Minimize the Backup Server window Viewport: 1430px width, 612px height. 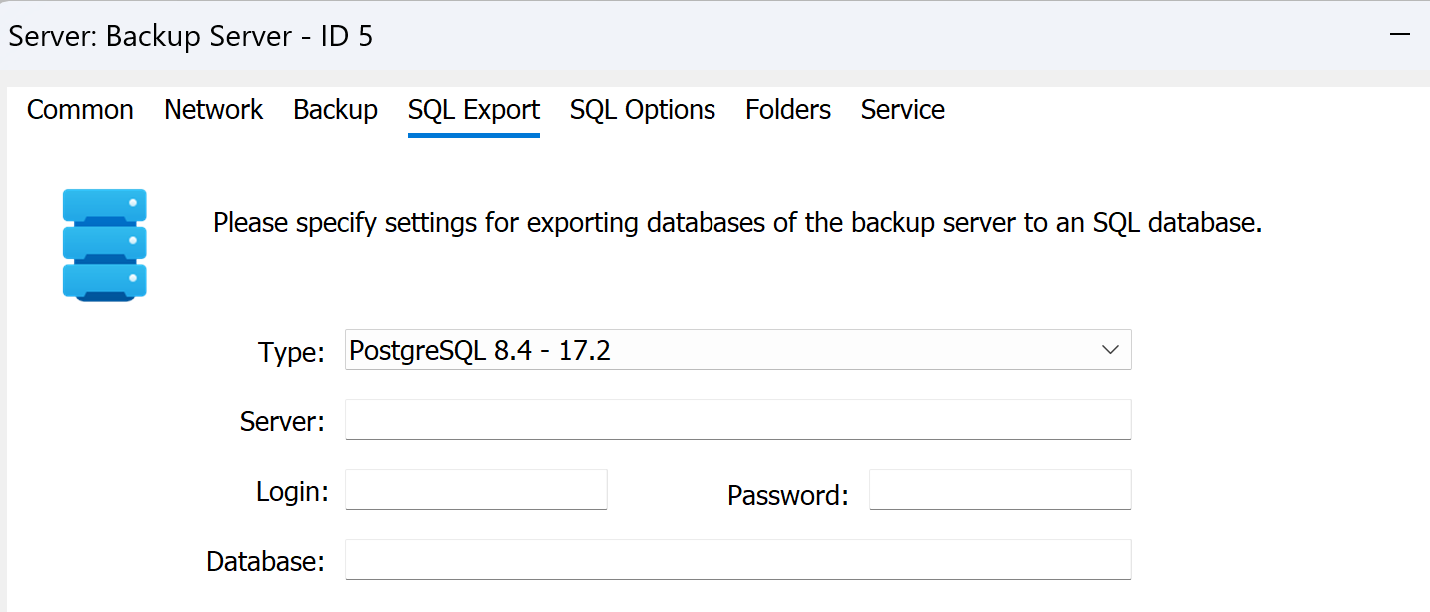coord(1400,34)
